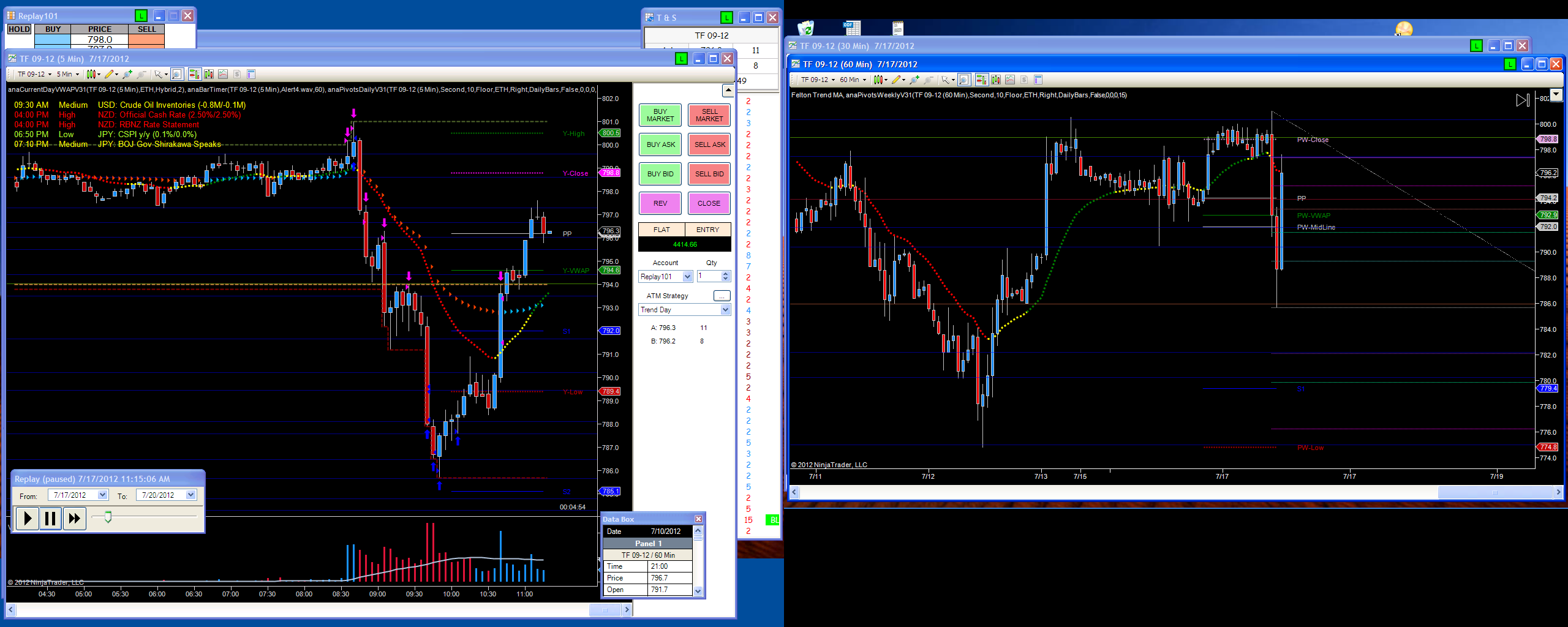Click the Qty quantity input field
The width and height of the screenshot is (1568, 627).
coord(709,277)
